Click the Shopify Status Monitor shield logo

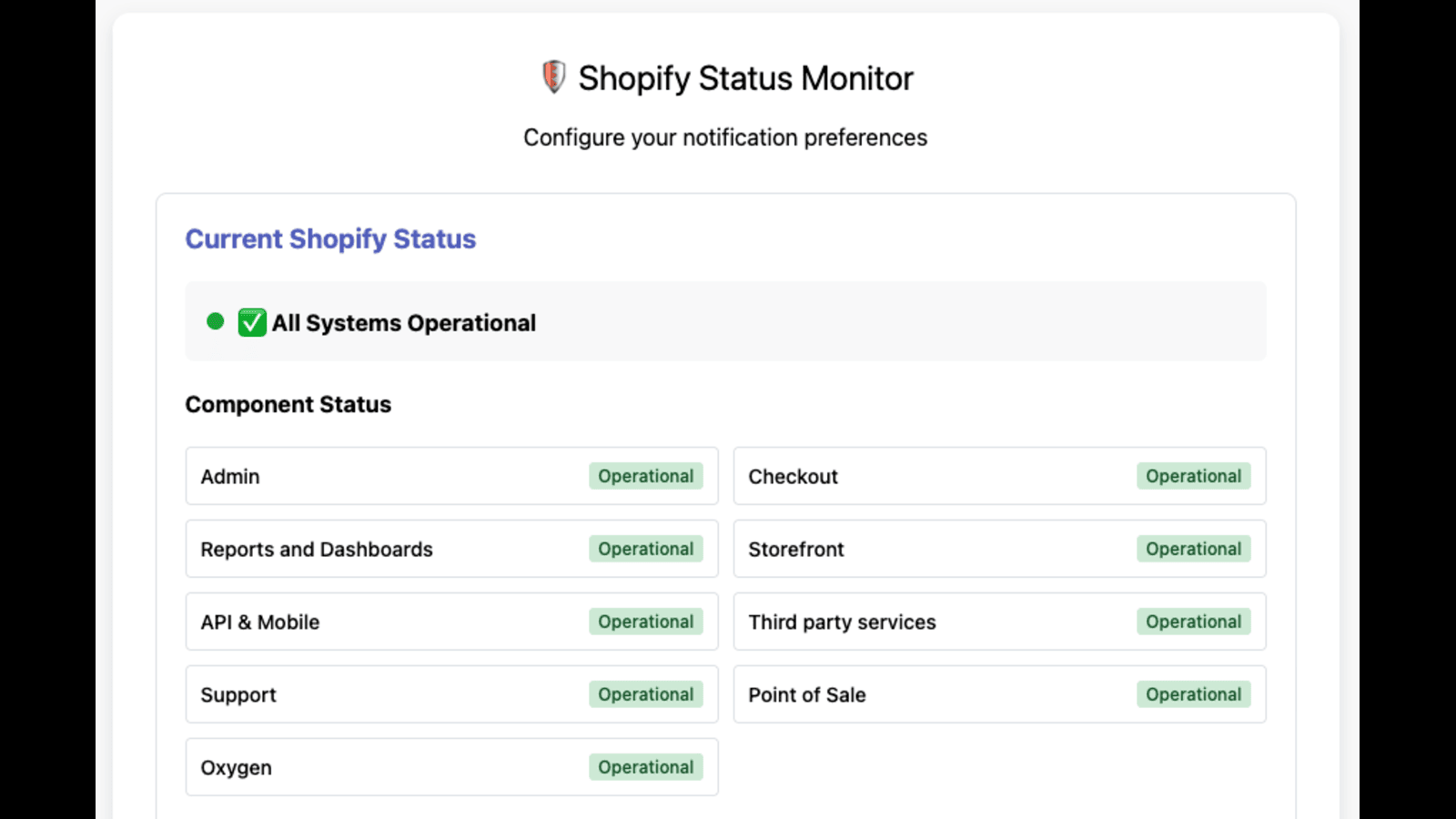(553, 77)
